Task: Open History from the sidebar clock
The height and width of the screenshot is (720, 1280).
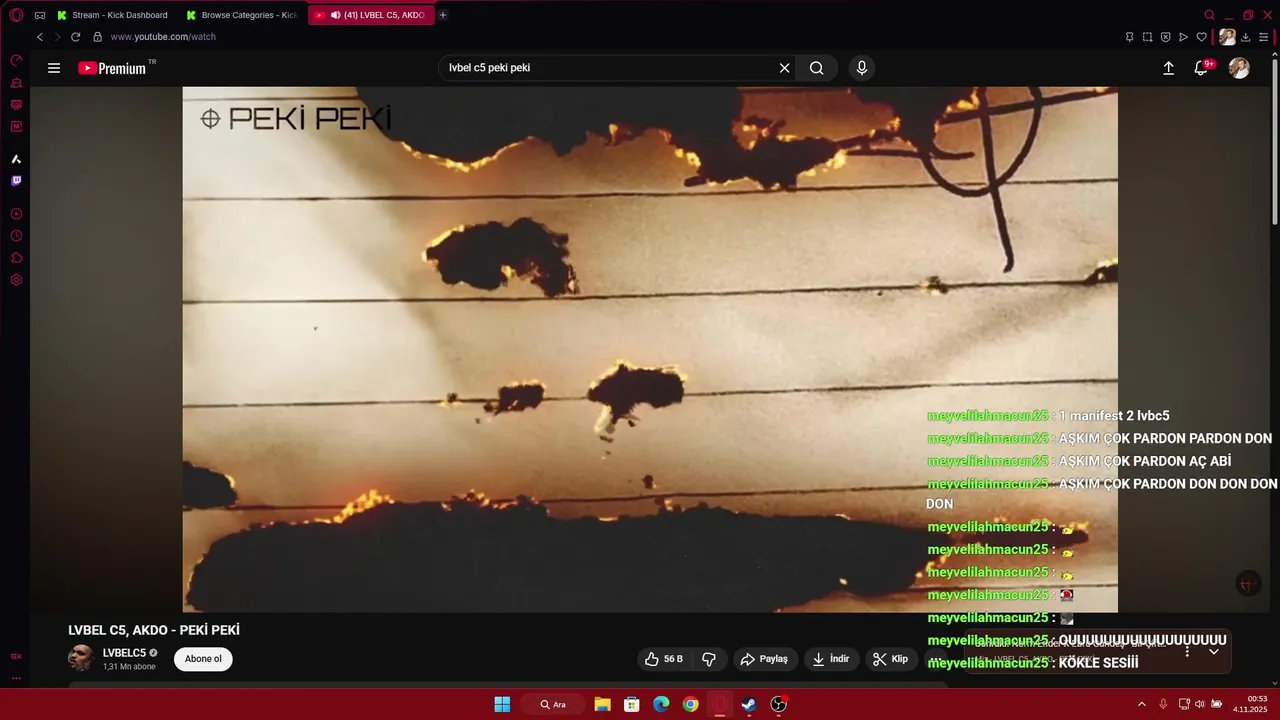Action: [x=16, y=236]
